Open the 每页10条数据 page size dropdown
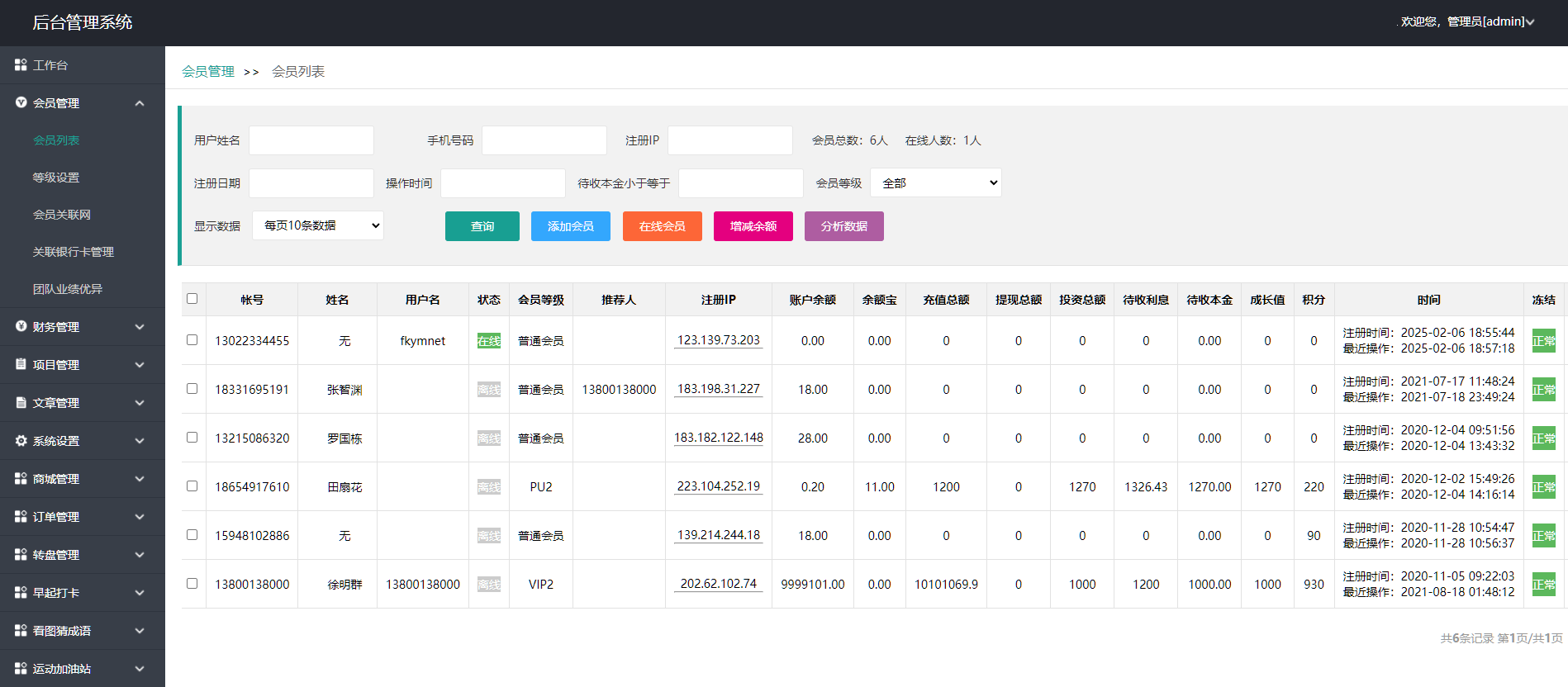1568x687 pixels. (318, 225)
